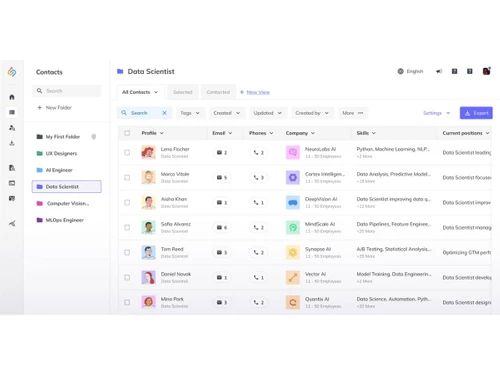Screen dimensions: 500x375
Task: Click the globe language icon
Action: (x=400, y=71)
